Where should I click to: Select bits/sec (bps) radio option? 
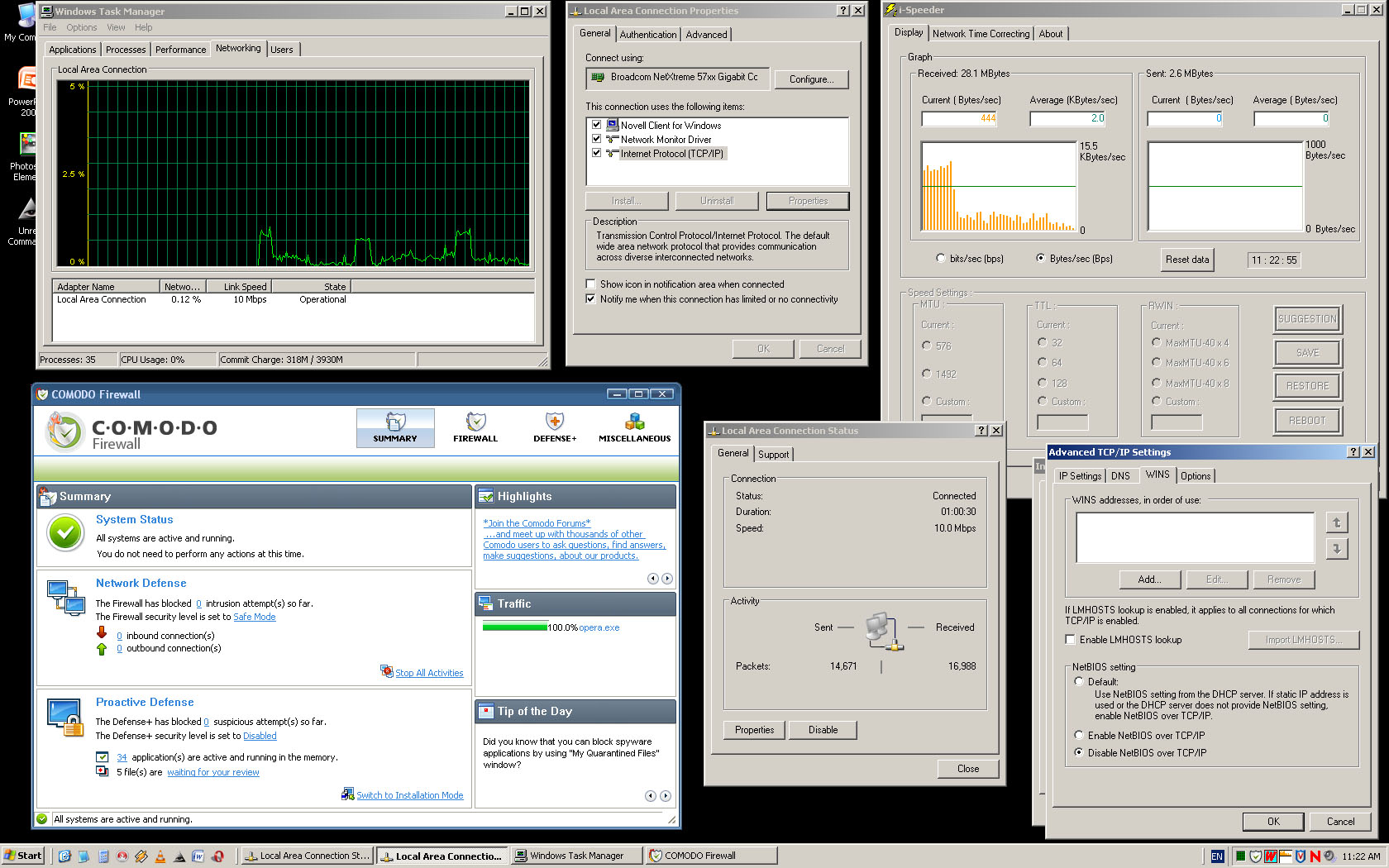click(941, 259)
